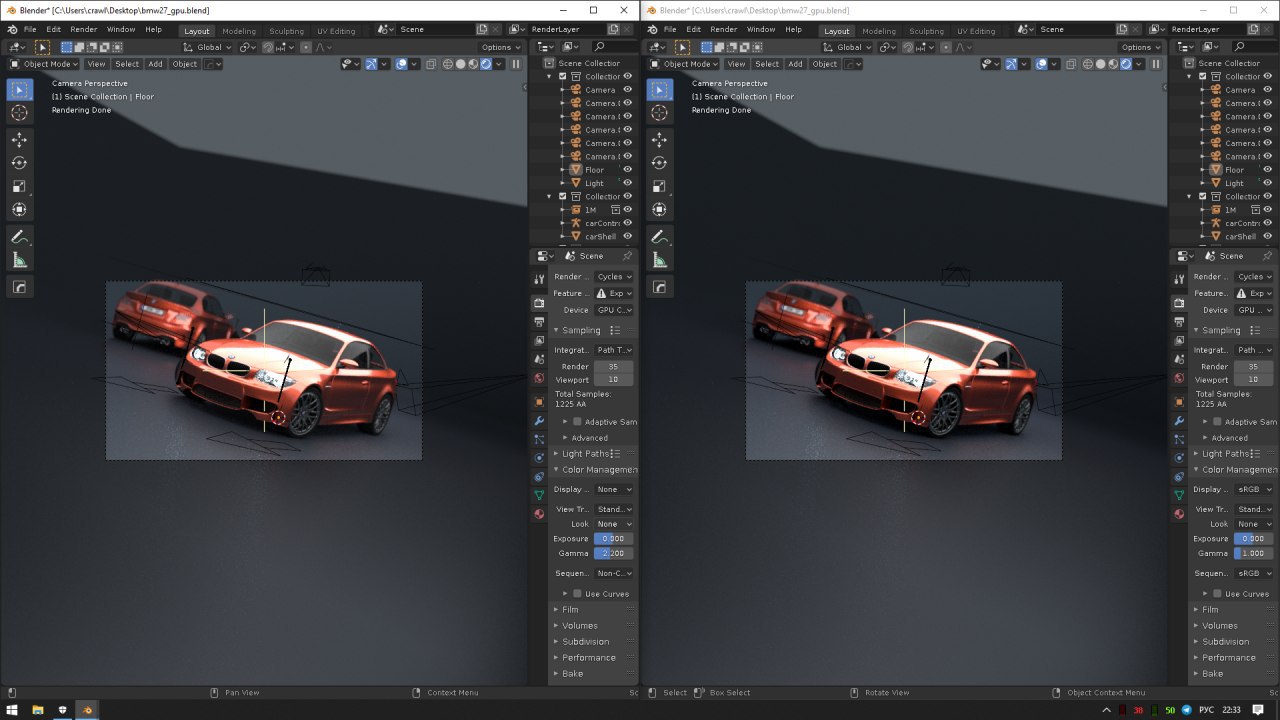
Task: Choose the Rotate tool in left Blender window
Action: tap(19, 163)
